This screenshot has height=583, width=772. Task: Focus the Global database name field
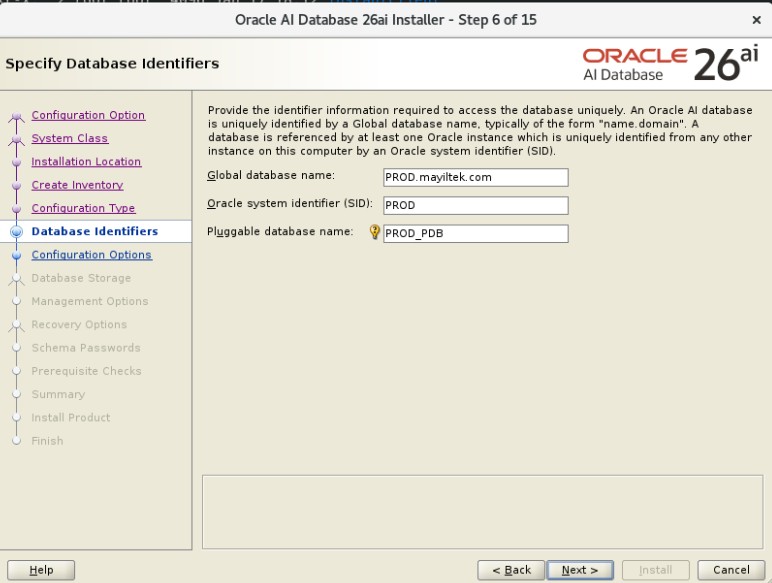[x=476, y=177]
